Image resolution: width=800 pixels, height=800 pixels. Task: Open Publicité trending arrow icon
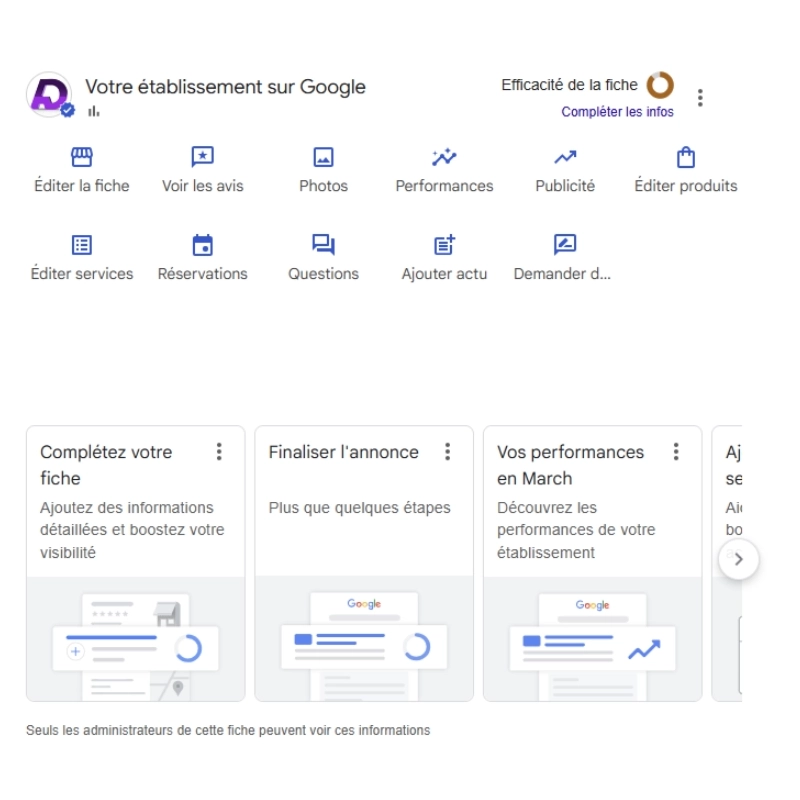tap(565, 157)
